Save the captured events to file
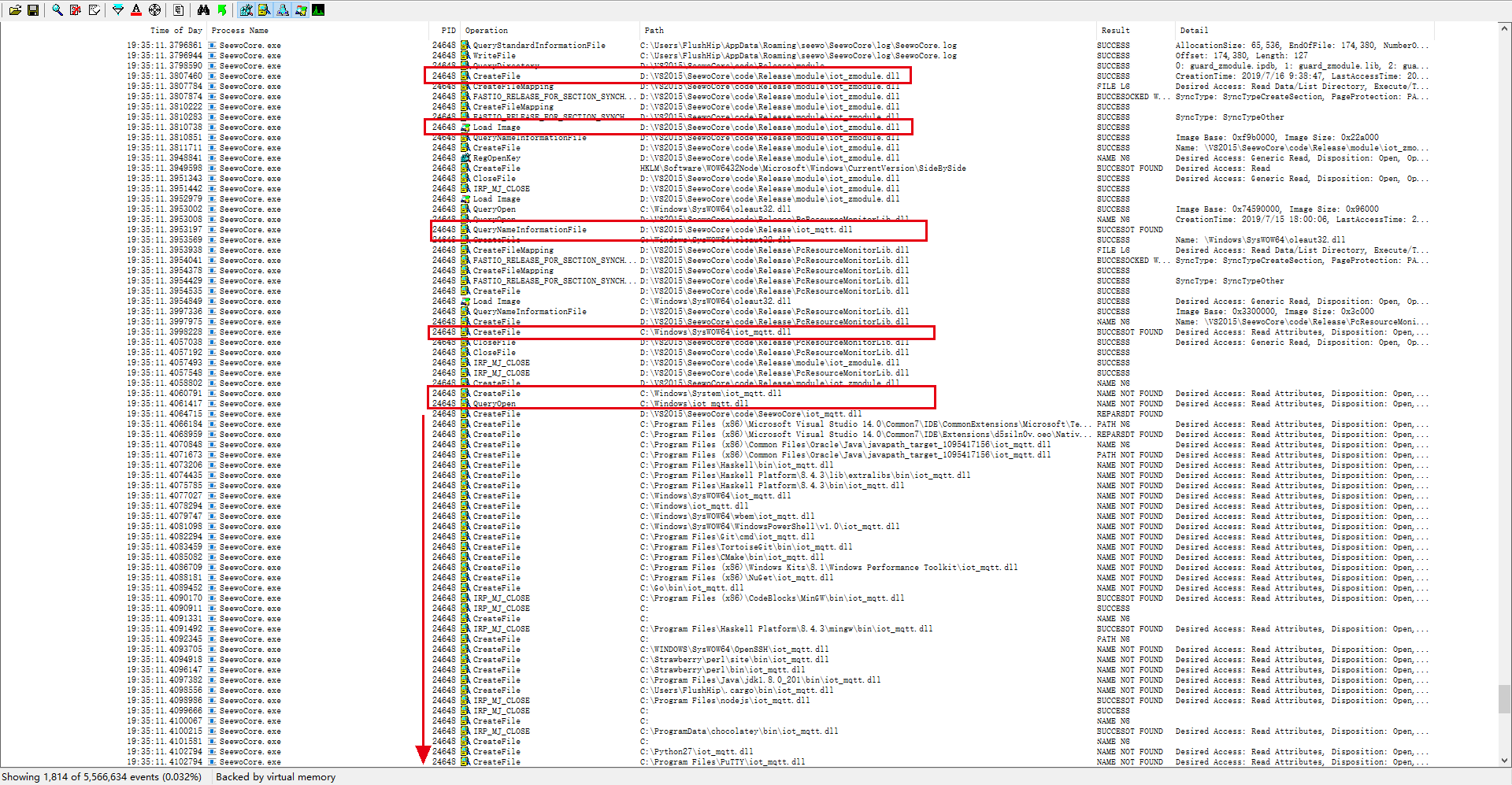Viewport: 1512px width, 785px height. click(x=33, y=10)
